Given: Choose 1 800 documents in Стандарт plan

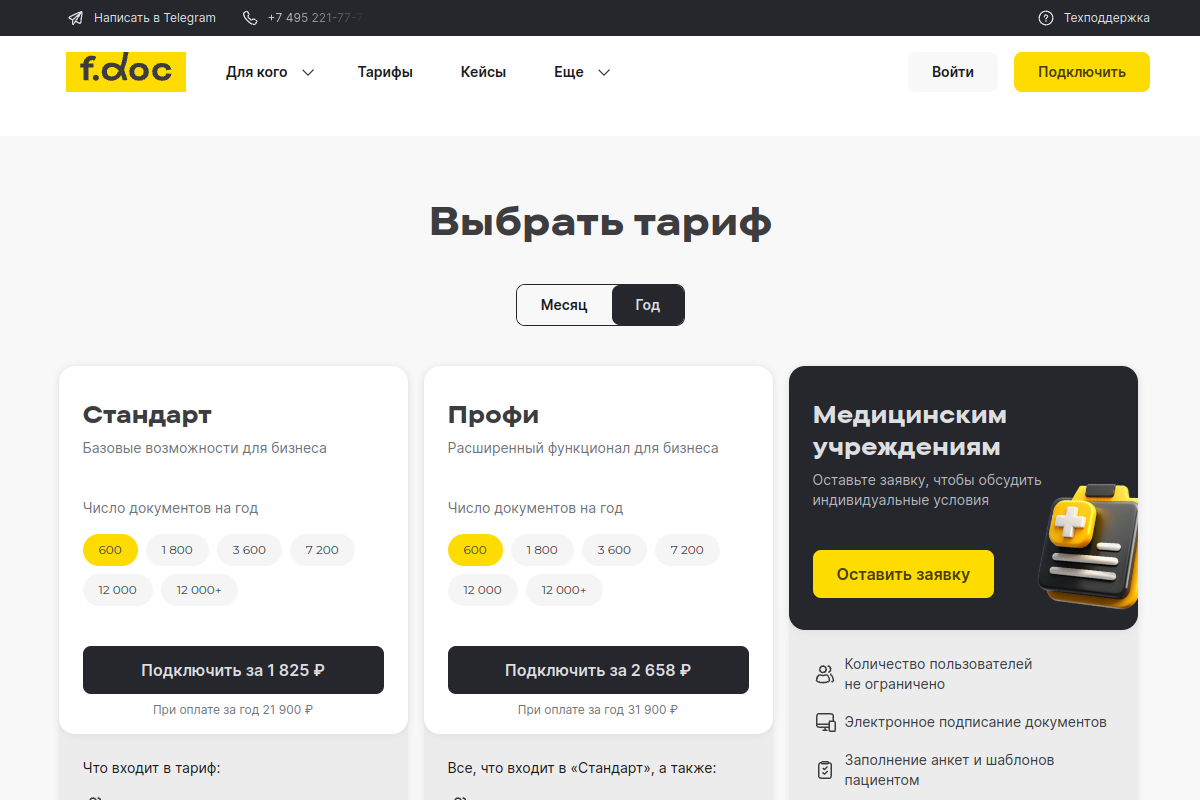Looking at the screenshot, I should point(177,550).
